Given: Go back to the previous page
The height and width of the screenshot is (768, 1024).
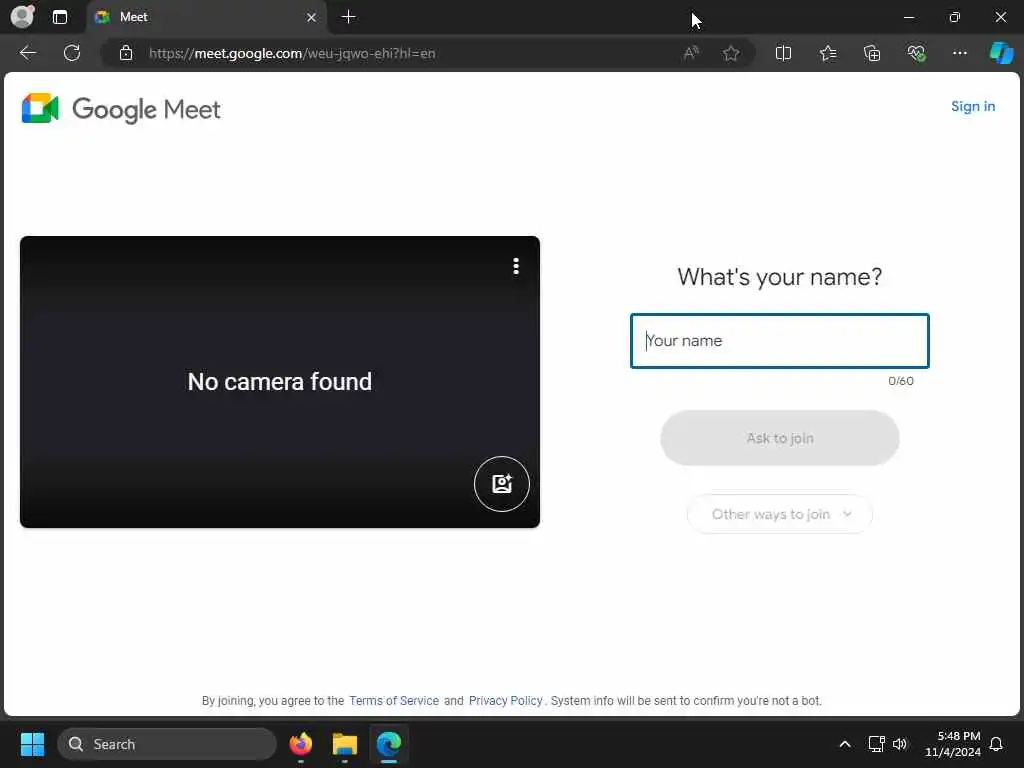Looking at the screenshot, I should pyautogui.click(x=28, y=53).
